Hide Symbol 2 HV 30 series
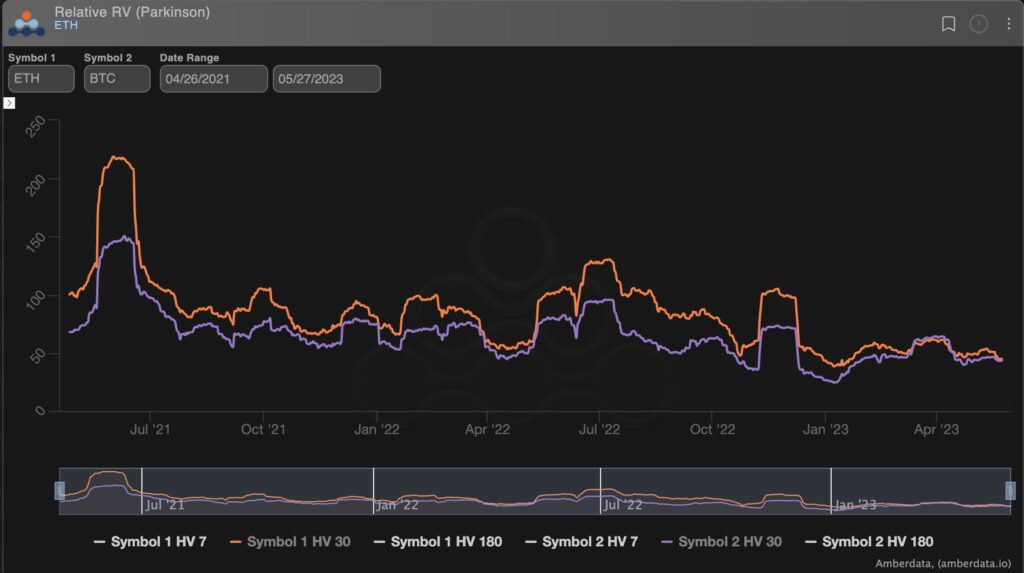Viewport: 1024px width, 573px height. point(721,542)
